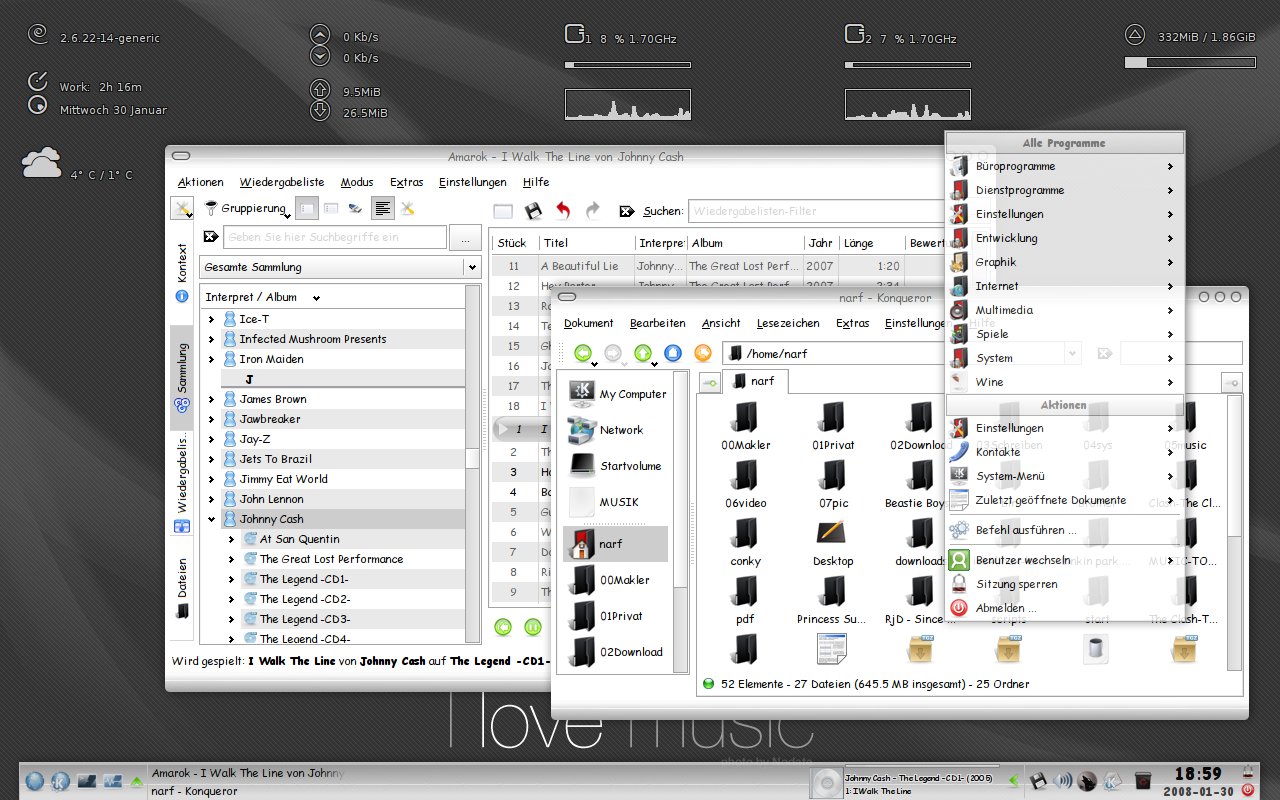Screen dimensions: 1280x800
Task: Select the conky folder in Konqueror
Action: coord(745,541)
